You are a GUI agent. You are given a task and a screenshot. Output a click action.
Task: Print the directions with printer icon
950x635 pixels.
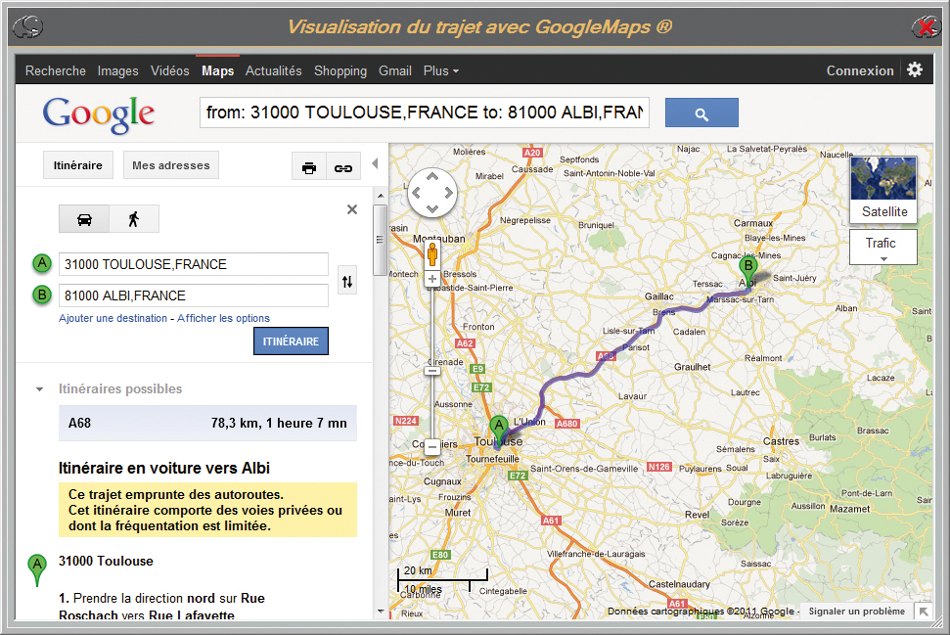click(x=309, y=167)
